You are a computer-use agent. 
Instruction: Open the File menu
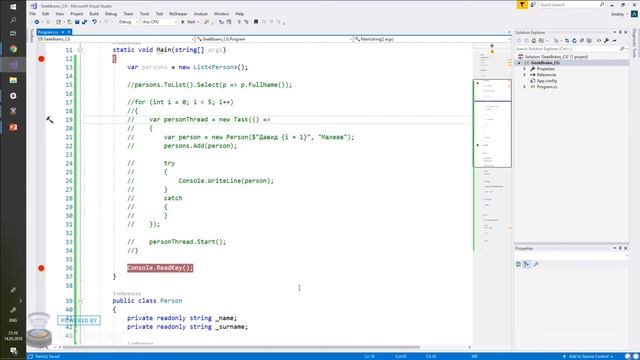33,14
